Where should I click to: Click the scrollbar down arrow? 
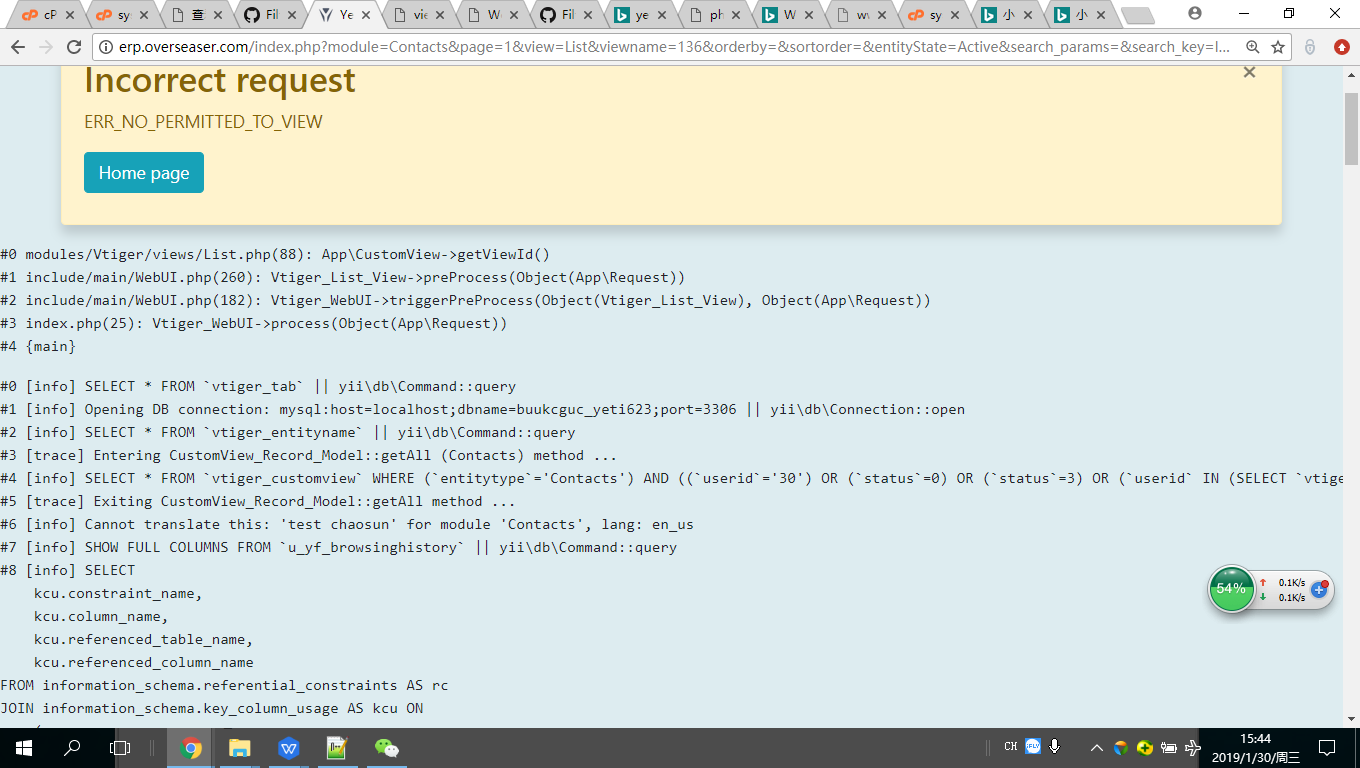1351,719
